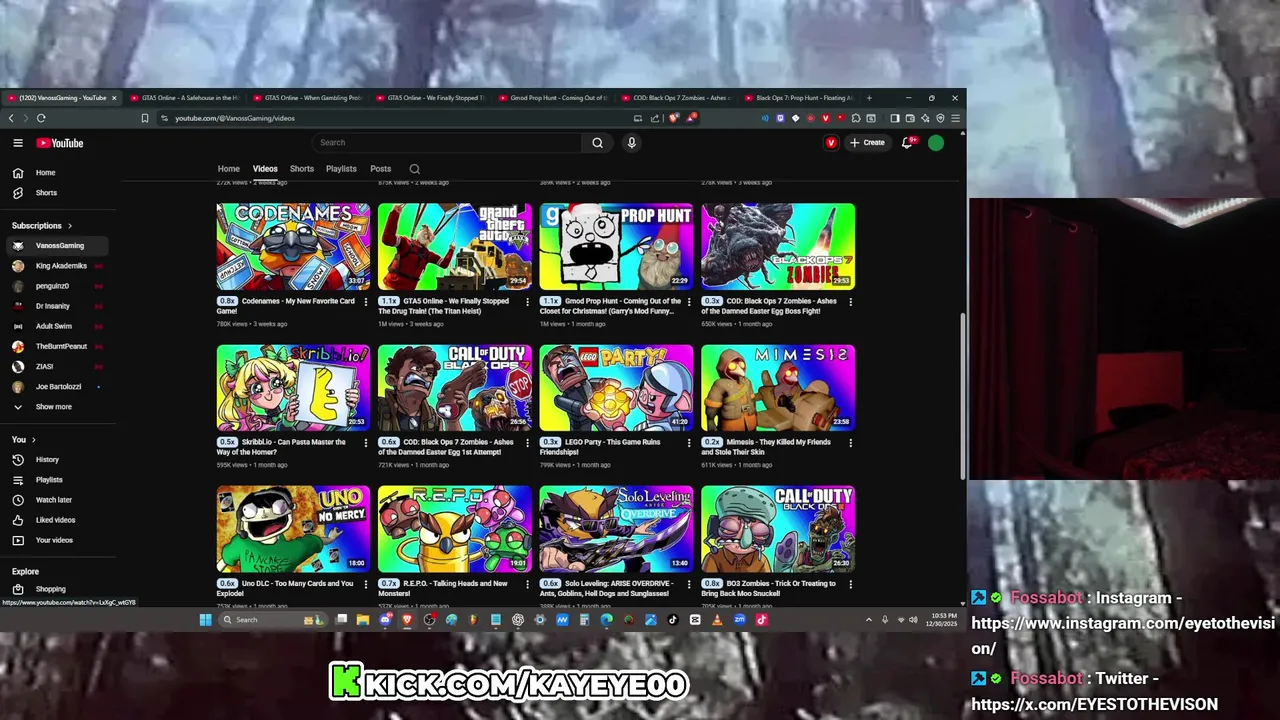Viewport: 1280px width, 720px height.
Task: Open options for the Gmod Prop Hunt video
Action: click(x=689, y=301)
